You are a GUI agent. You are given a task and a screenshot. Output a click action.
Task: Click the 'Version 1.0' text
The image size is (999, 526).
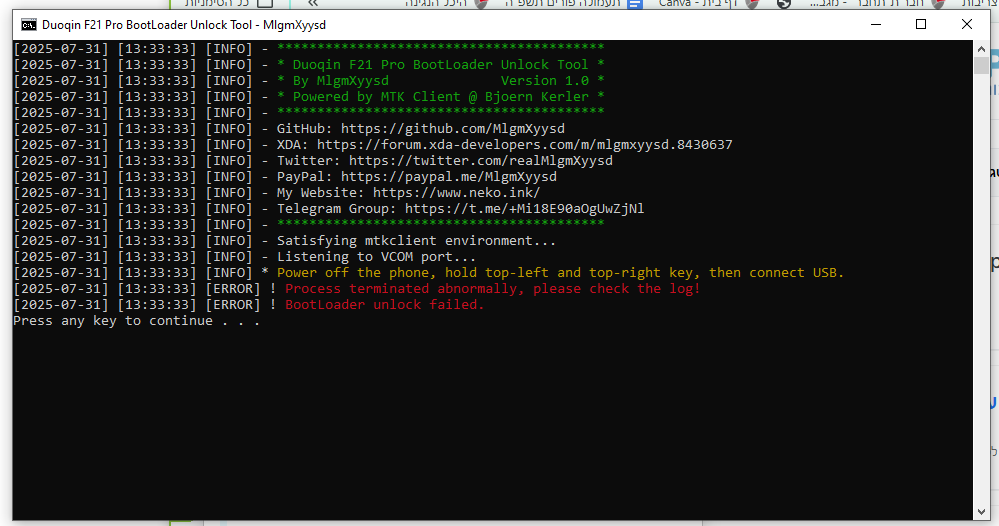(x=545, y=81)
